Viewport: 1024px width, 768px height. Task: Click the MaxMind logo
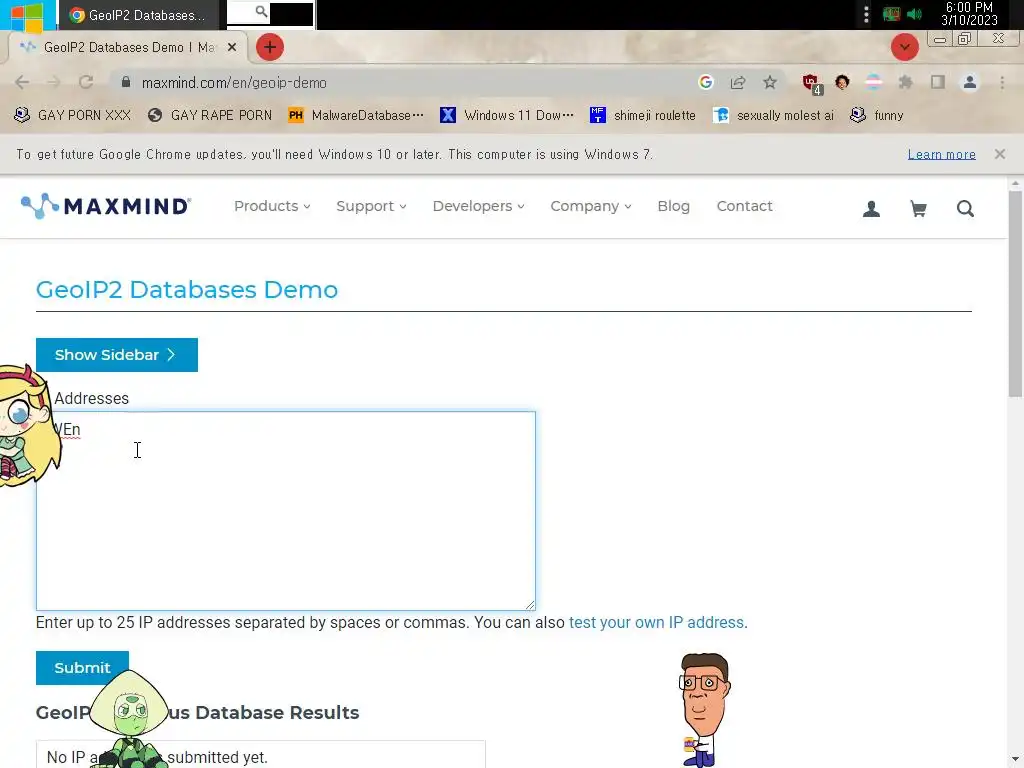tap(106, 206)
